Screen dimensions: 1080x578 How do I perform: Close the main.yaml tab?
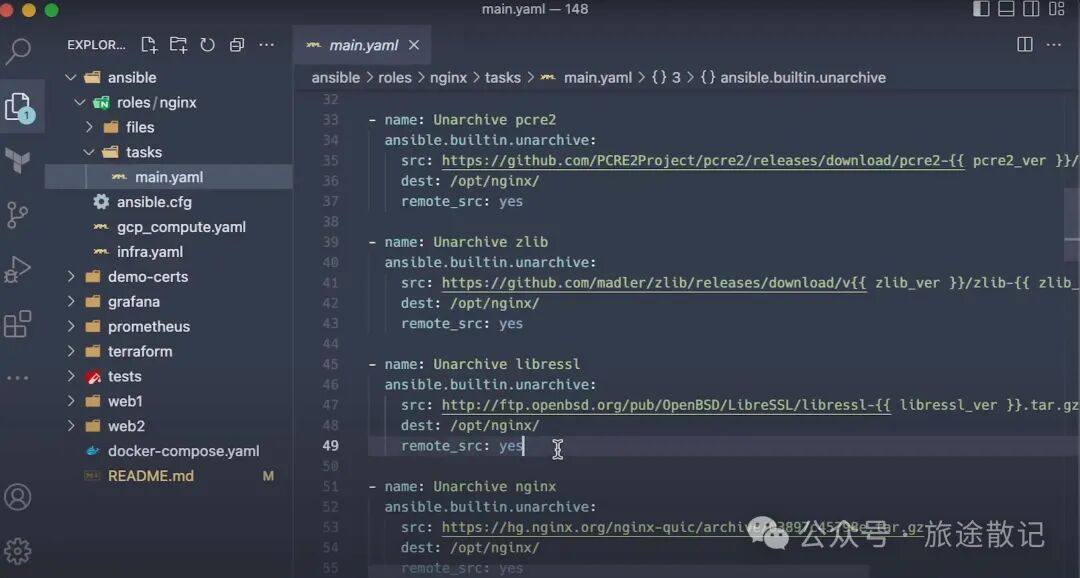[x=414, y=45]
